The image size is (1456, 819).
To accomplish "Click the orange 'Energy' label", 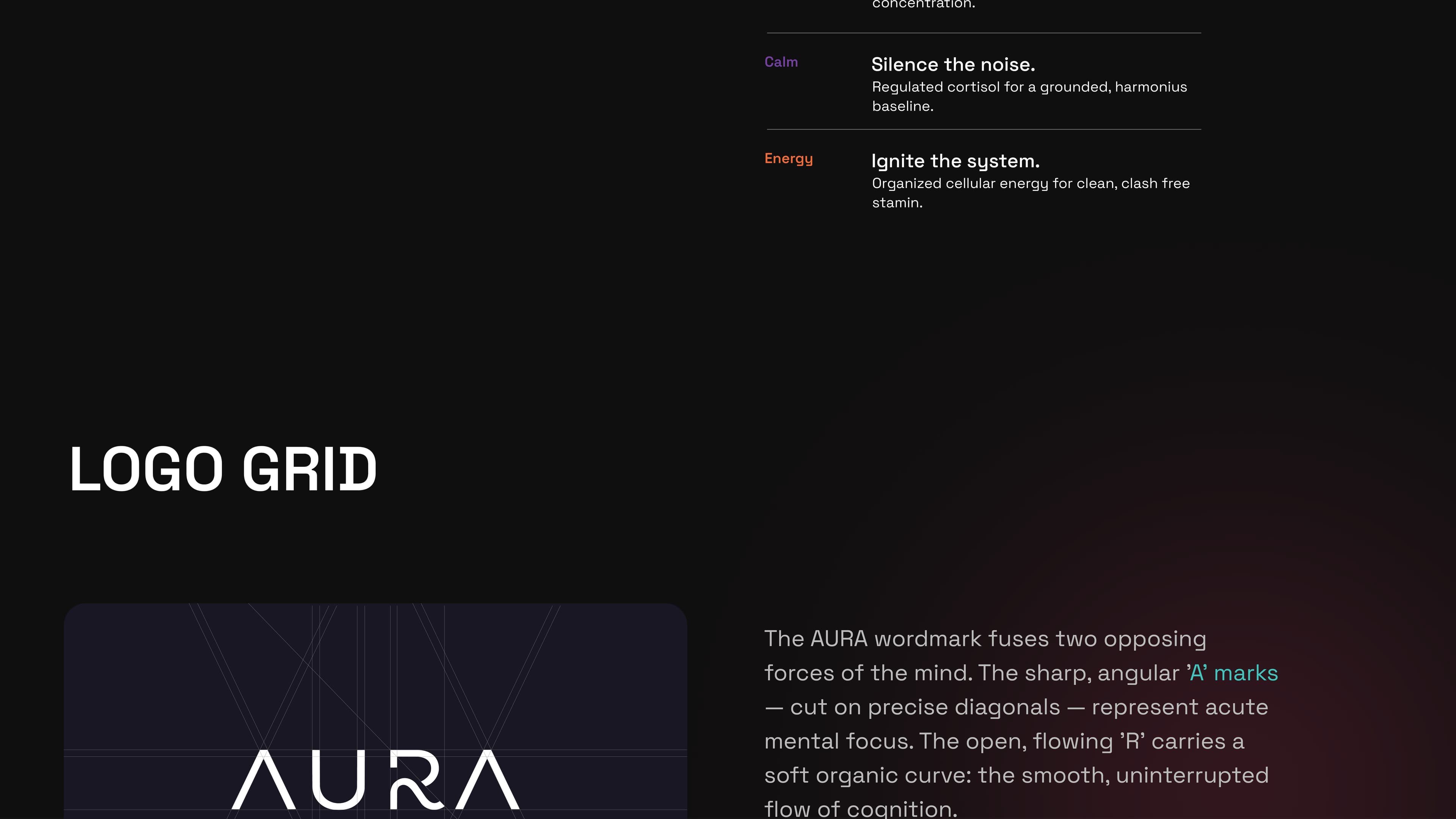I will point(789,159).
